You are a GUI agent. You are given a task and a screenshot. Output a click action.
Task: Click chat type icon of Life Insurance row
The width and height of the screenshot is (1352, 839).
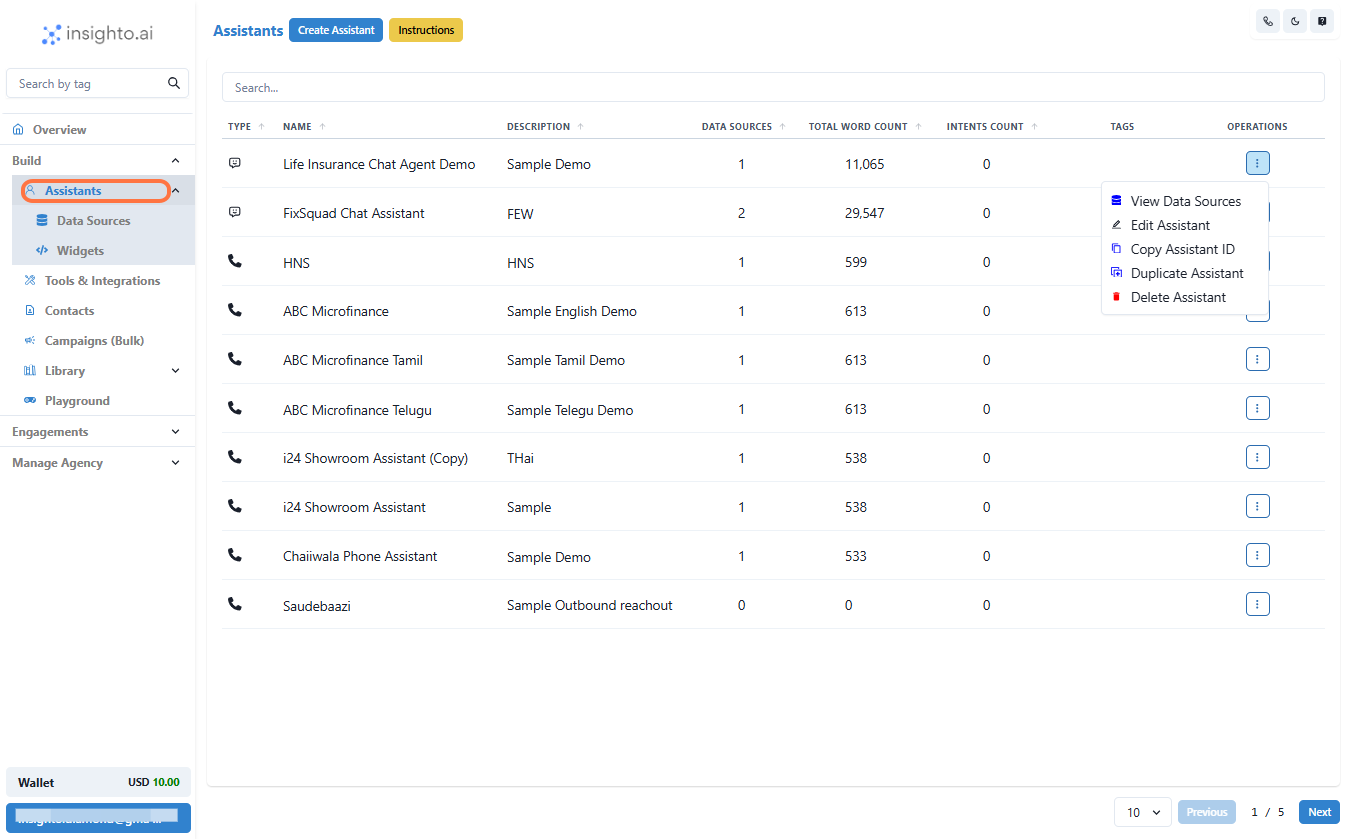coord(235,163)
